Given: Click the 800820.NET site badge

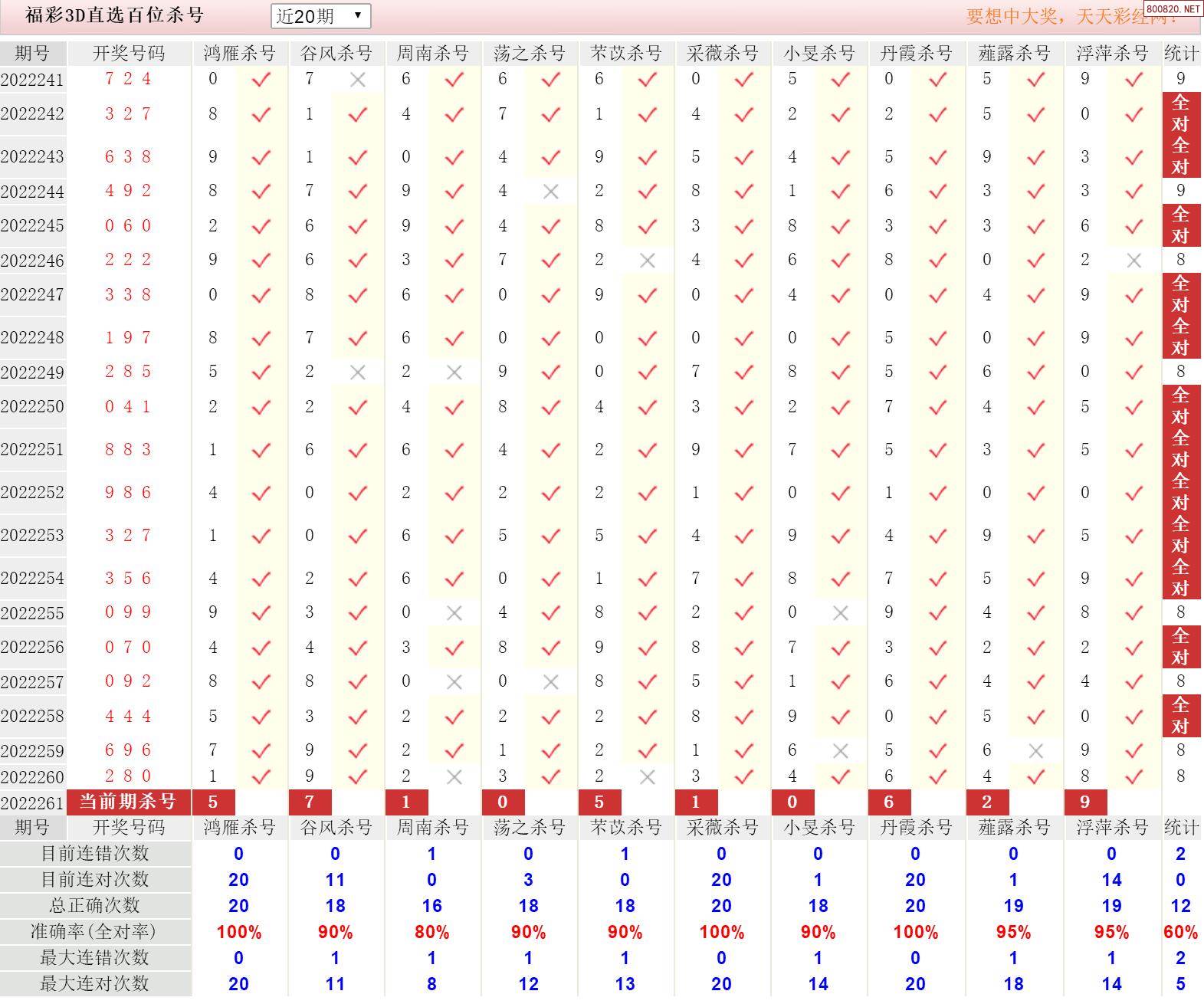Looking at the screenshot, I should (x=1173, y=8).
